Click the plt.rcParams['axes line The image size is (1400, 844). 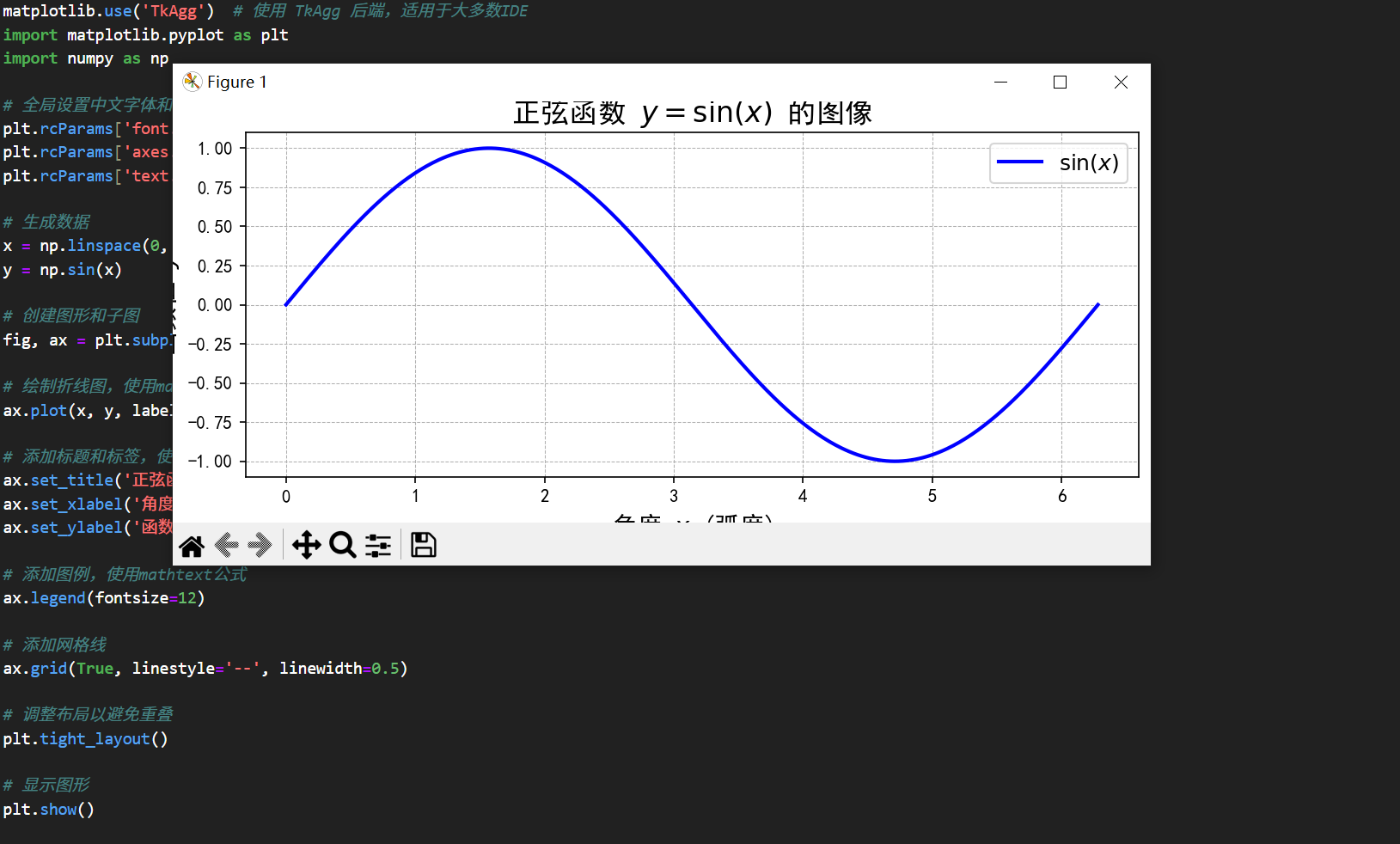pos(86,152)
